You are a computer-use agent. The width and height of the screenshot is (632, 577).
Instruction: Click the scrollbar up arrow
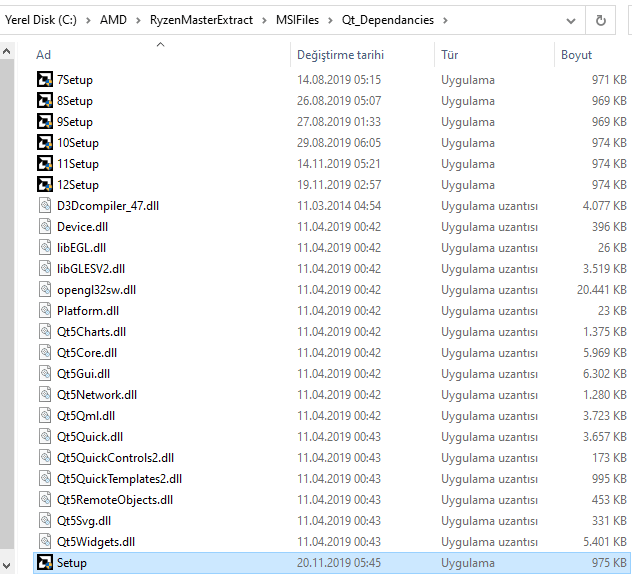[x=7, y=51]
